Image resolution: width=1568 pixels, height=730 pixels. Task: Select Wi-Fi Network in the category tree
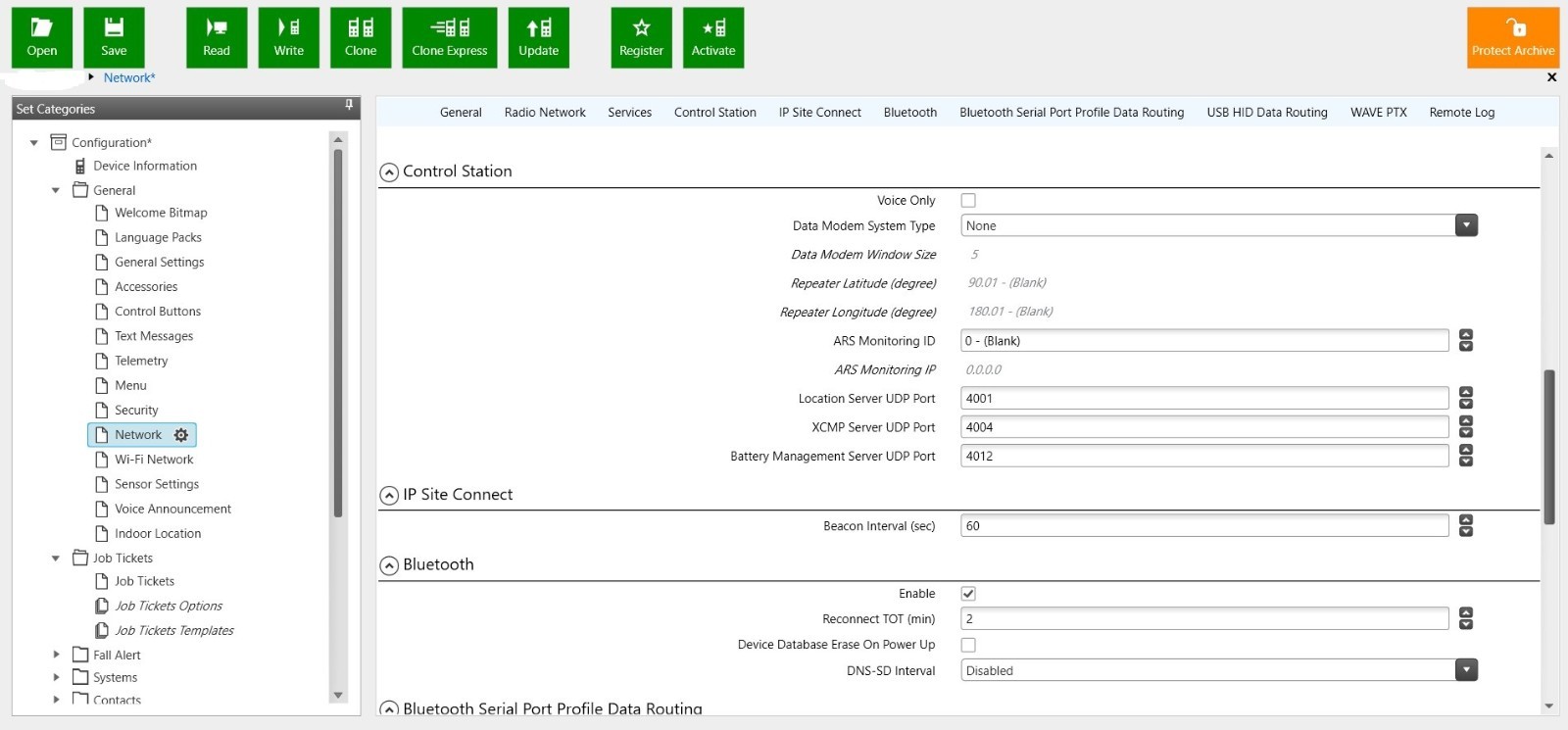(154, 460)
